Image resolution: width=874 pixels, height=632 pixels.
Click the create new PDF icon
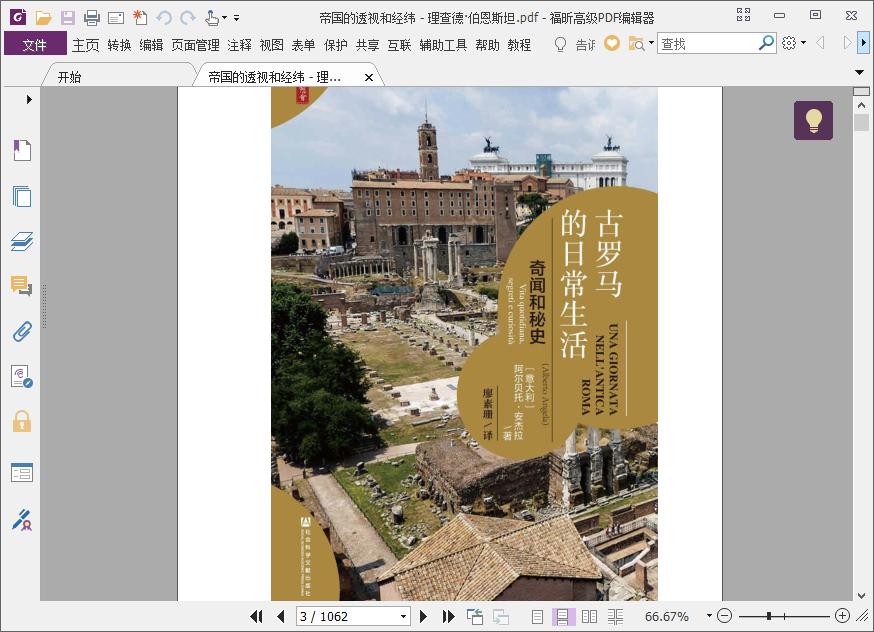coord(140,17)
